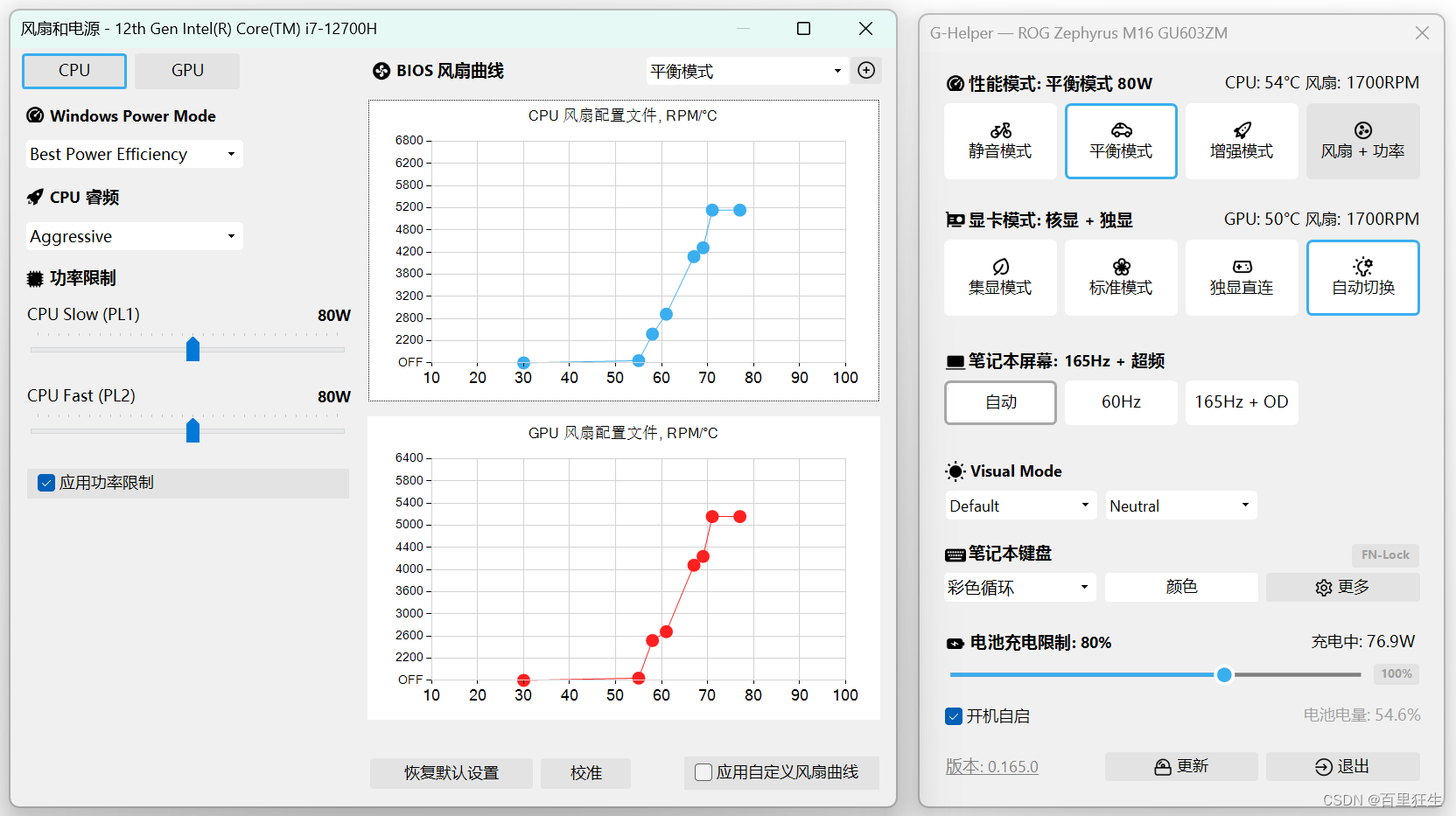Click the highest GPU fan curve point near 77°C
1456x816 pixels.
740,517
